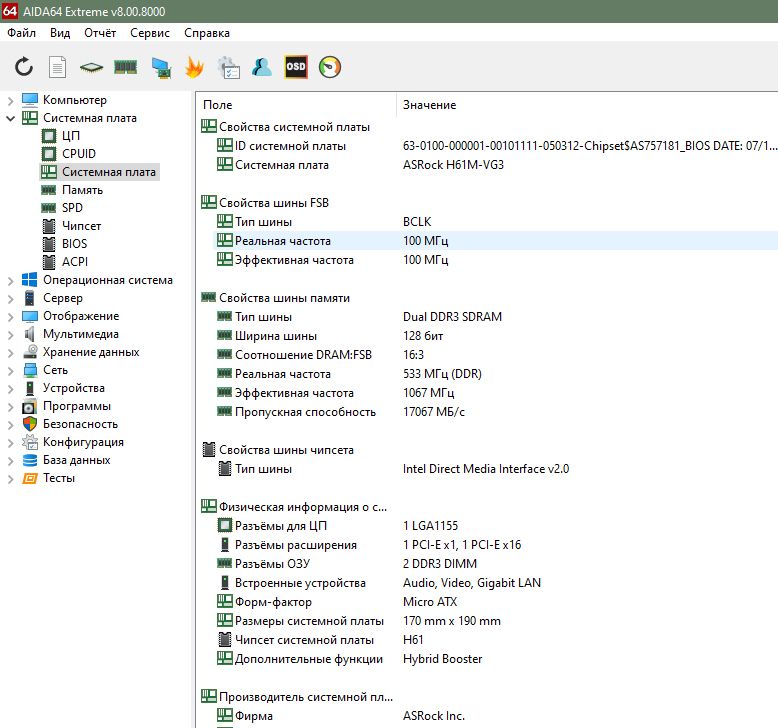Click the Windows logo icon beside Операционная система
778x728 pixels.
pyautogui.click(x=30, y=280)
